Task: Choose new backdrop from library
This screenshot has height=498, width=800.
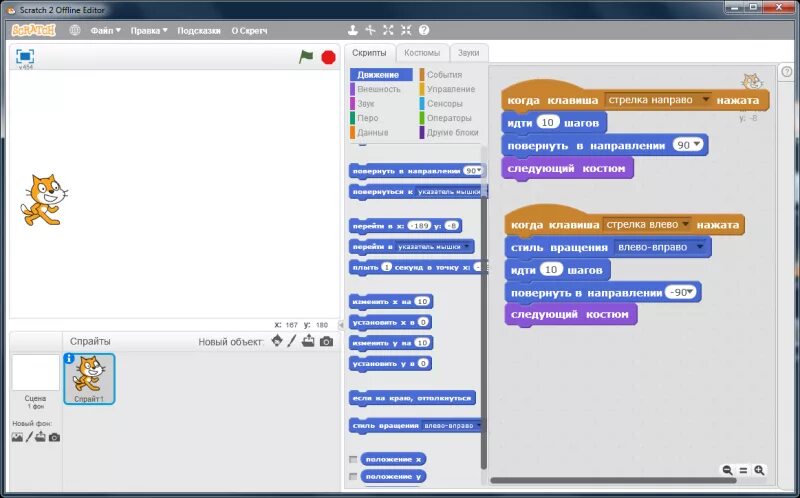Action: pos(17,437)
